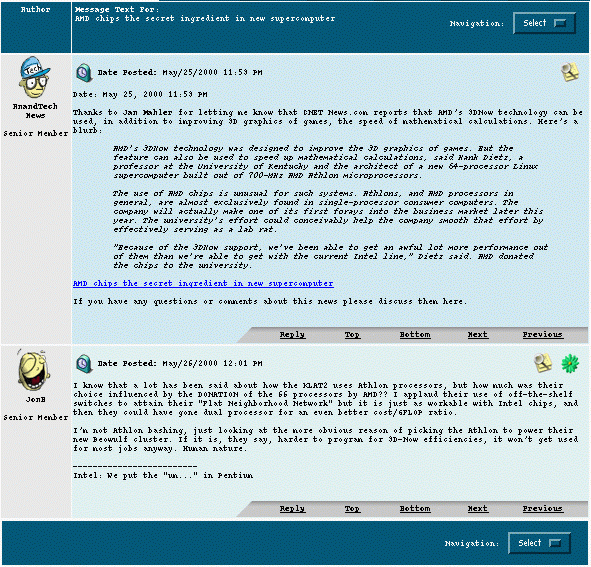Click green ICQ flower icon in JonB post

(570, 364)
